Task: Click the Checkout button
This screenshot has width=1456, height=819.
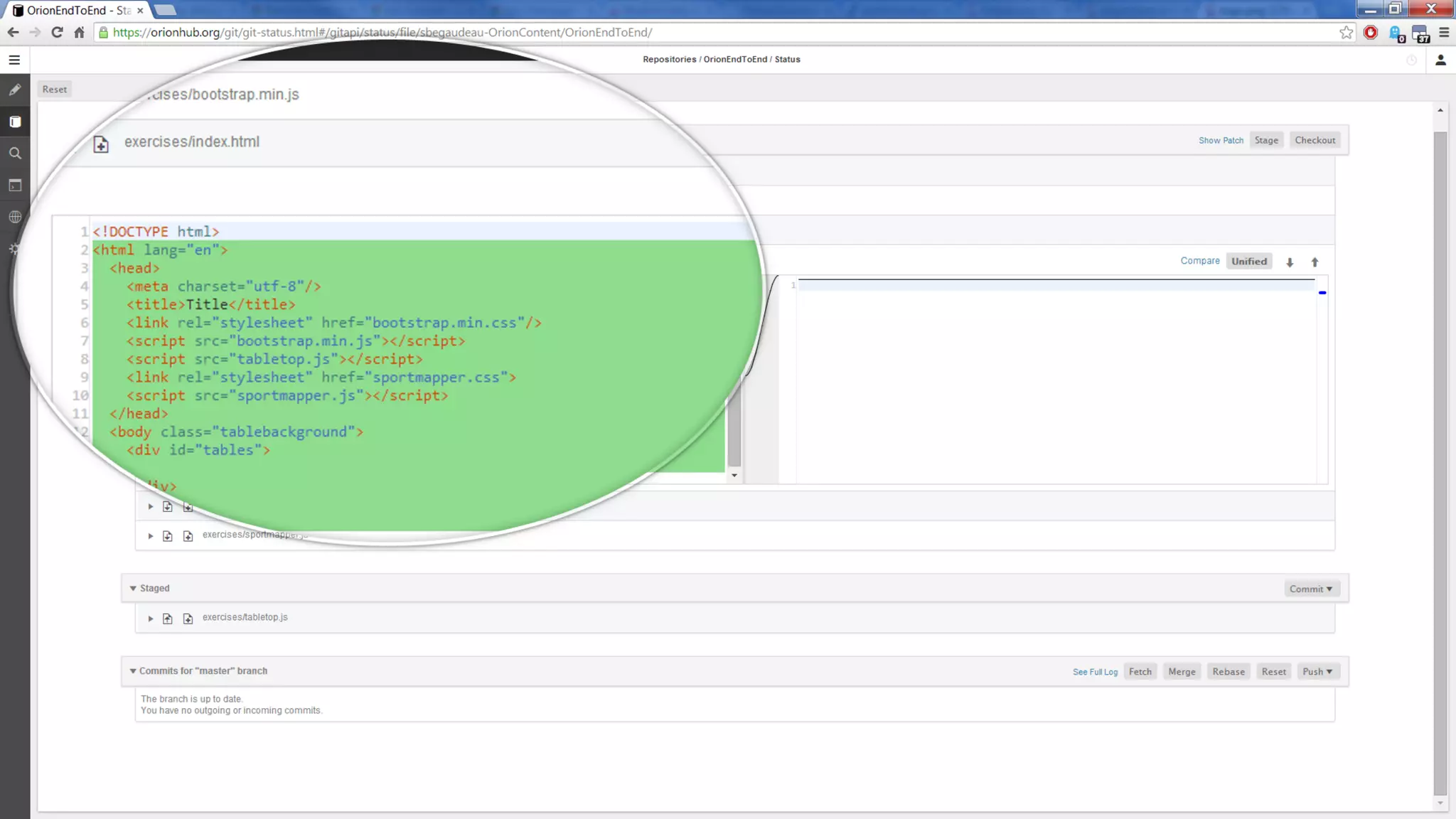Action: (x=1315, y=140)
